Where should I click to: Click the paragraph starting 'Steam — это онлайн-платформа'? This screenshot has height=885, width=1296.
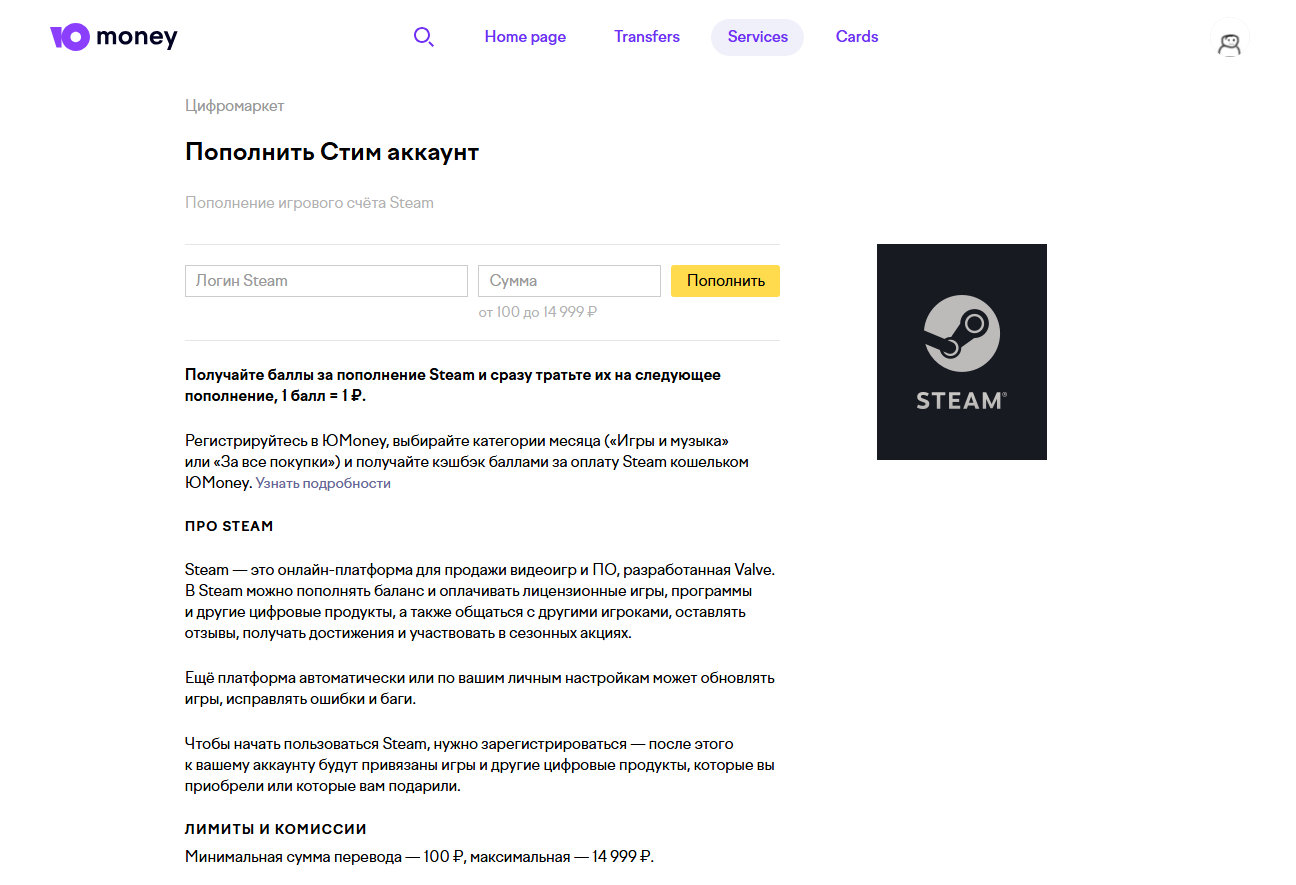point(480,601)
